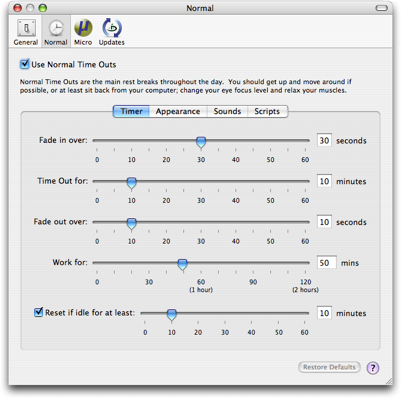
Task: Click the Fade in seconds text field
Action: (x=324, y=140)
